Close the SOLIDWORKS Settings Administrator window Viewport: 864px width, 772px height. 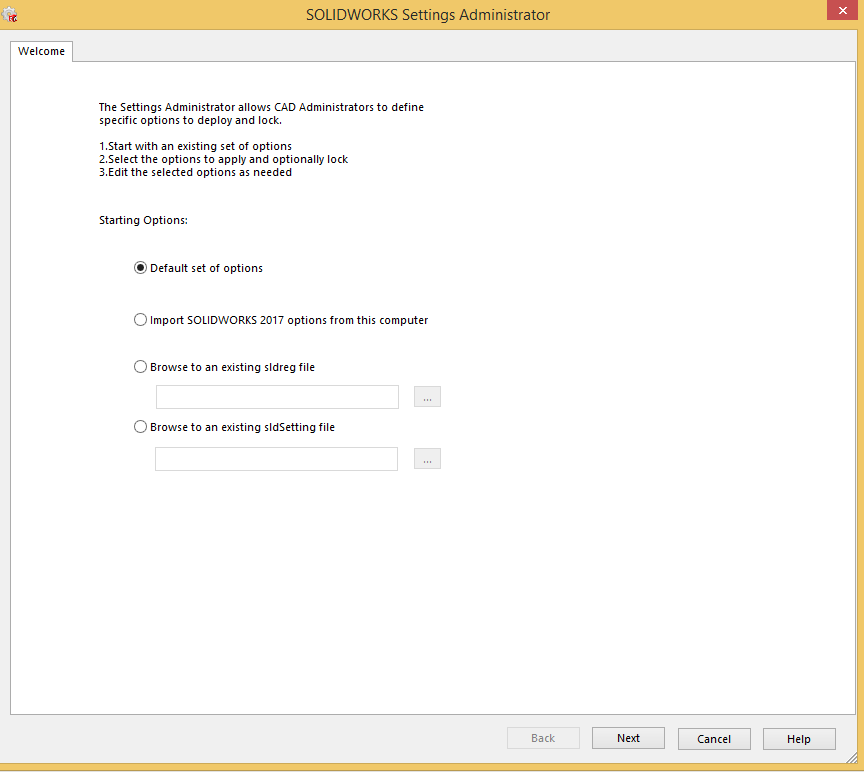click(x=842, y=10)
